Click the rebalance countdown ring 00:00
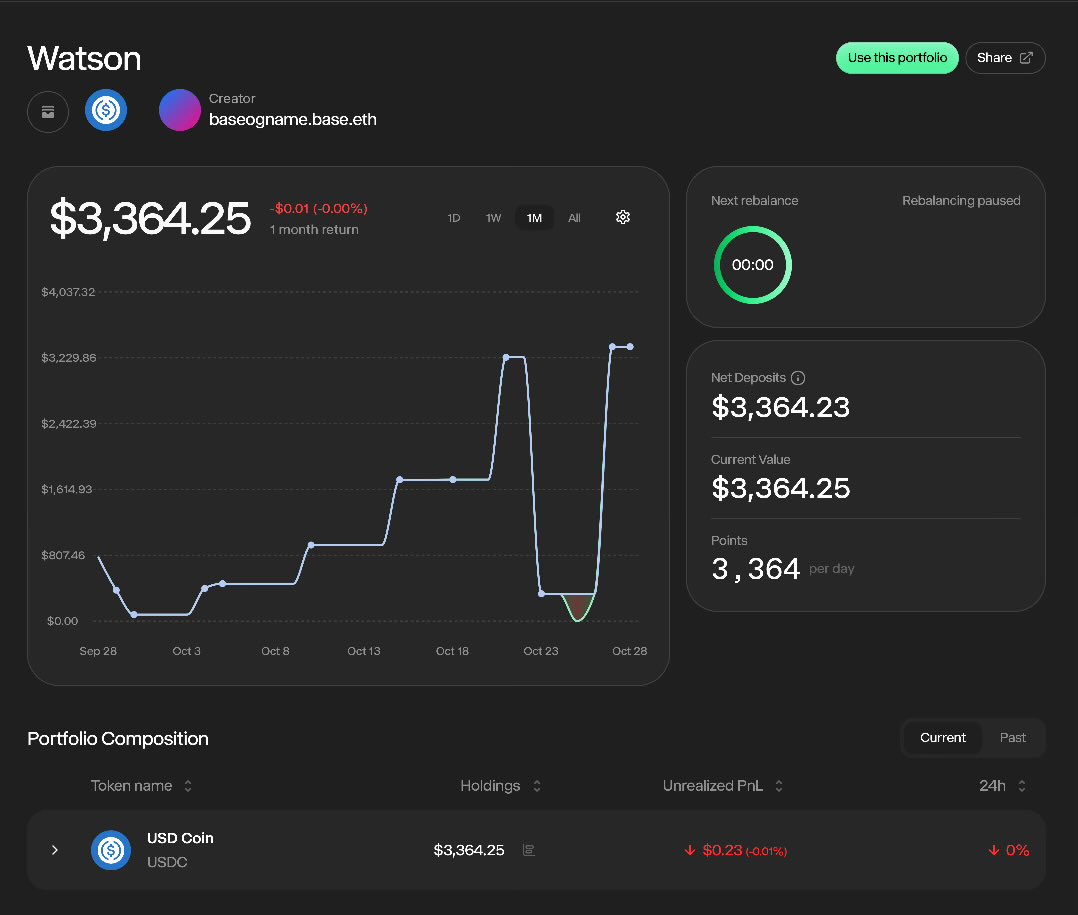The image size is (1078, 915). (x=753, y=265)
